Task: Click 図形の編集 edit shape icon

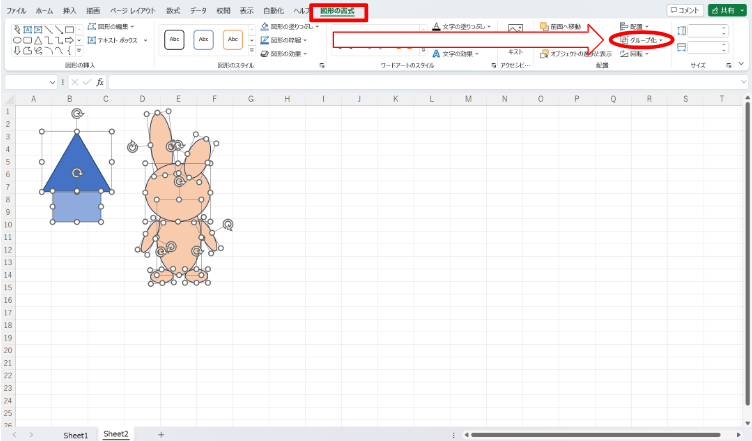Action: tap(92, 26)
